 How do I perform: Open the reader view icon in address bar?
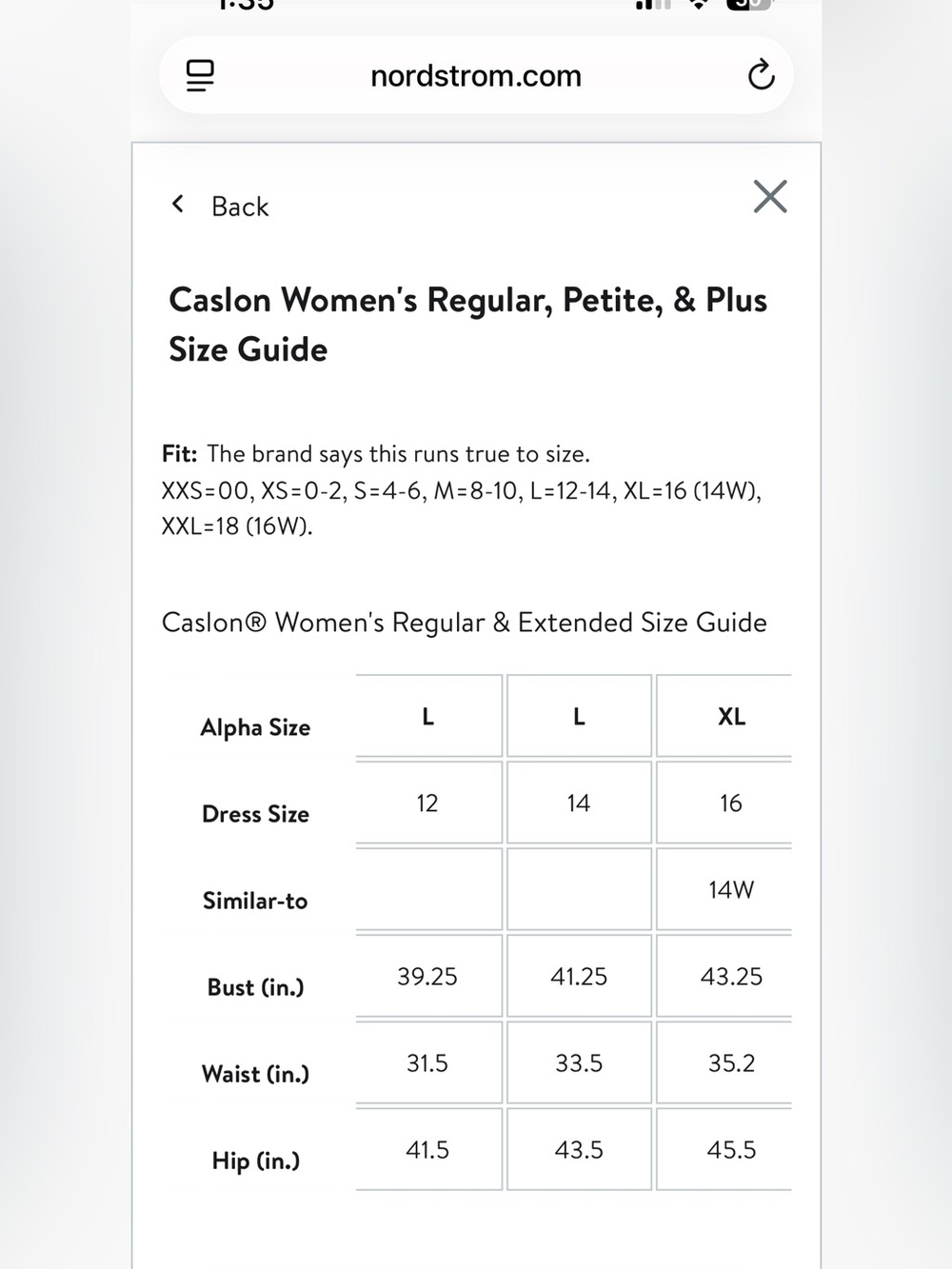point(200,75)
